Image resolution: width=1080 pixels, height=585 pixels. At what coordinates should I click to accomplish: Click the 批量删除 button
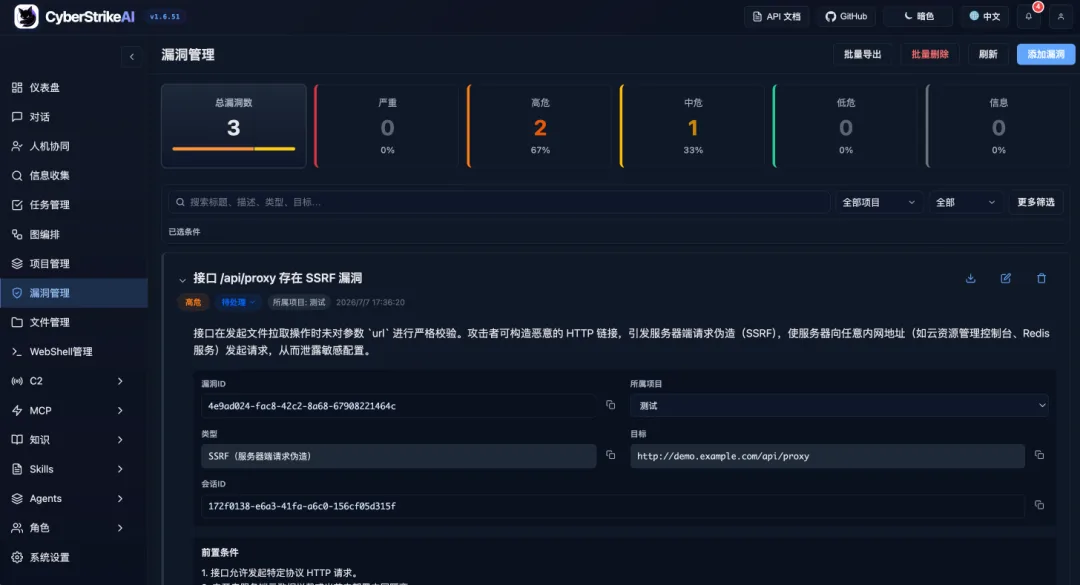click(930, 54)
